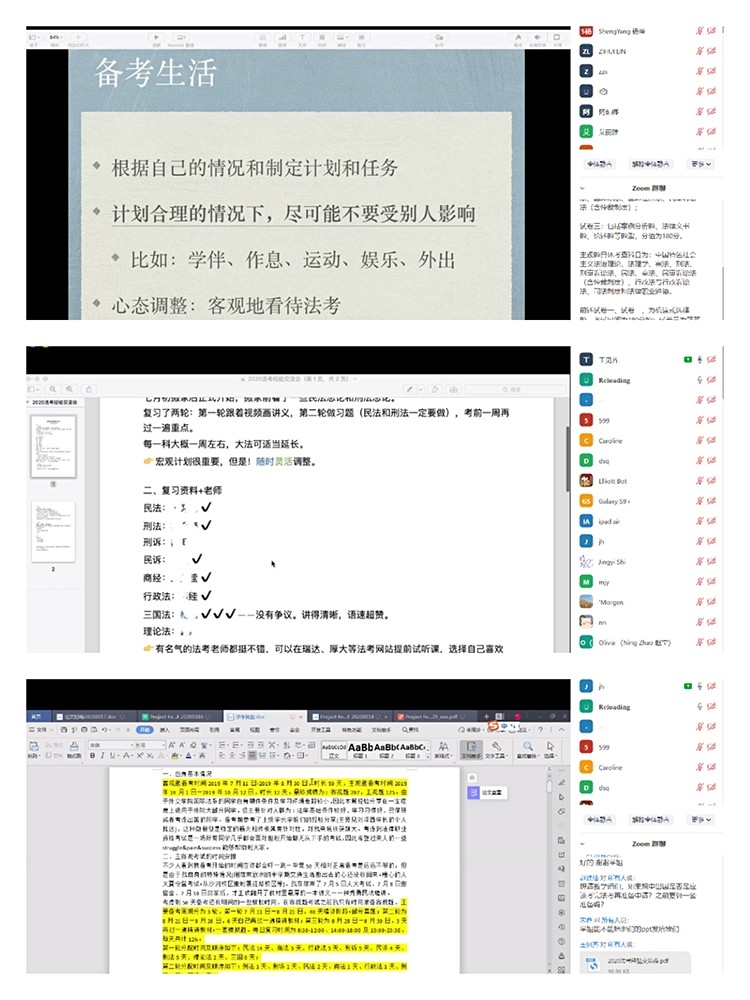
Task: Open the Keynote 84% zoom dropdown
Action: (59, 37)
